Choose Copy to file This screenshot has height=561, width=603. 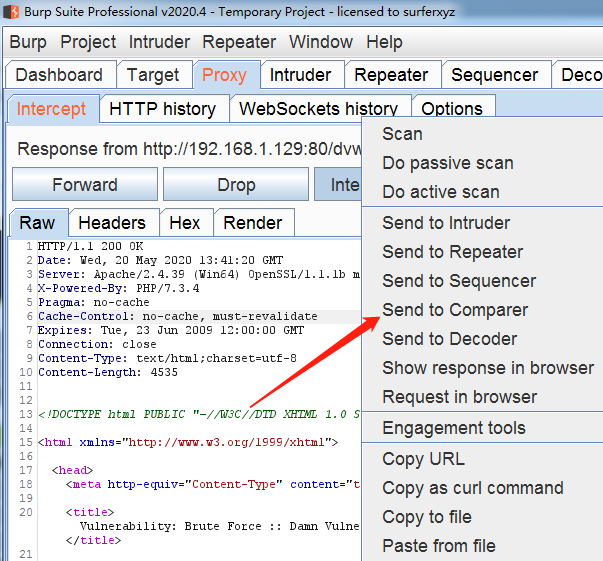click(x=483, y=517)
